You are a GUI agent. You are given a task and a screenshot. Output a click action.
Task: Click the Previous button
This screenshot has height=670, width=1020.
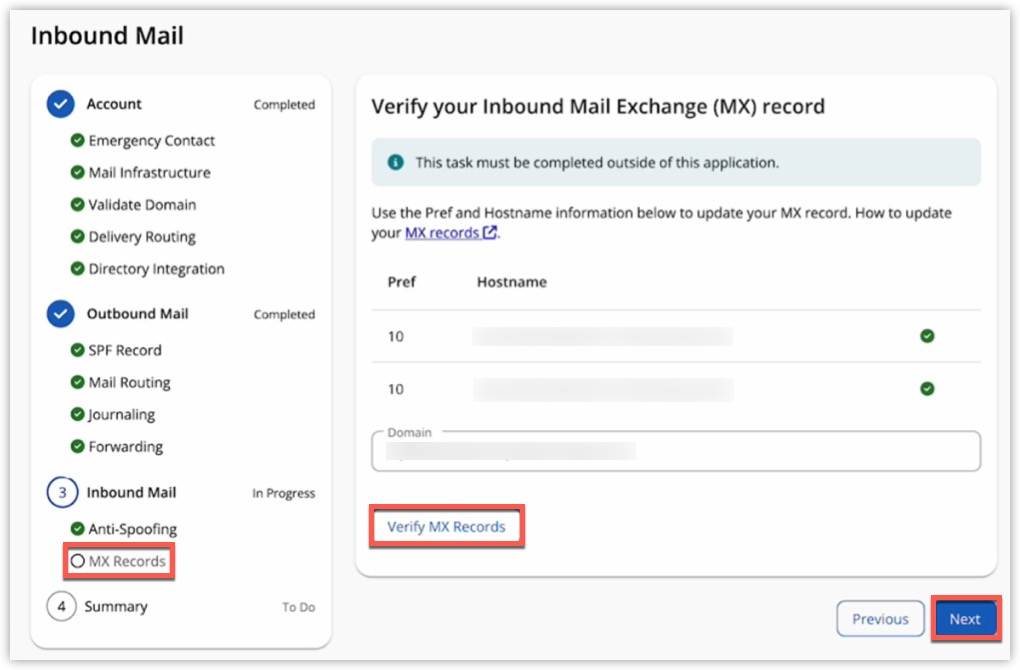click(879, 618)
